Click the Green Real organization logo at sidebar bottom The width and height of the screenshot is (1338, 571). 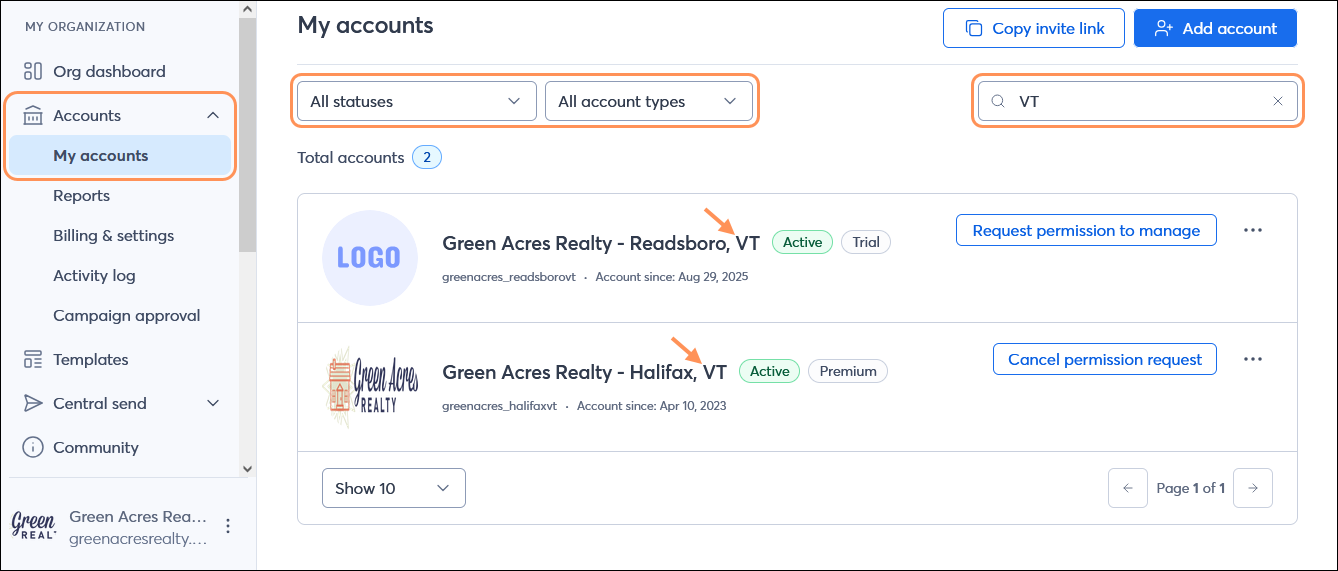33,526
